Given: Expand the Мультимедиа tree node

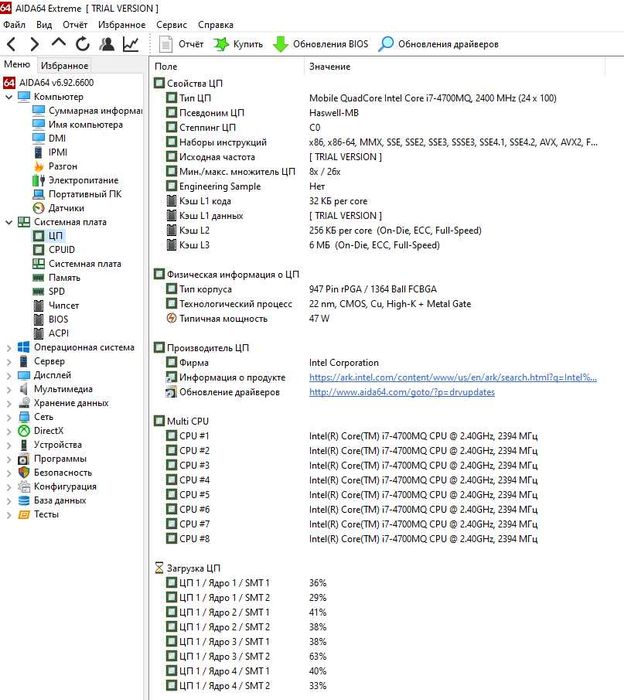Looking at the screenshot, I should pos(8,390).
